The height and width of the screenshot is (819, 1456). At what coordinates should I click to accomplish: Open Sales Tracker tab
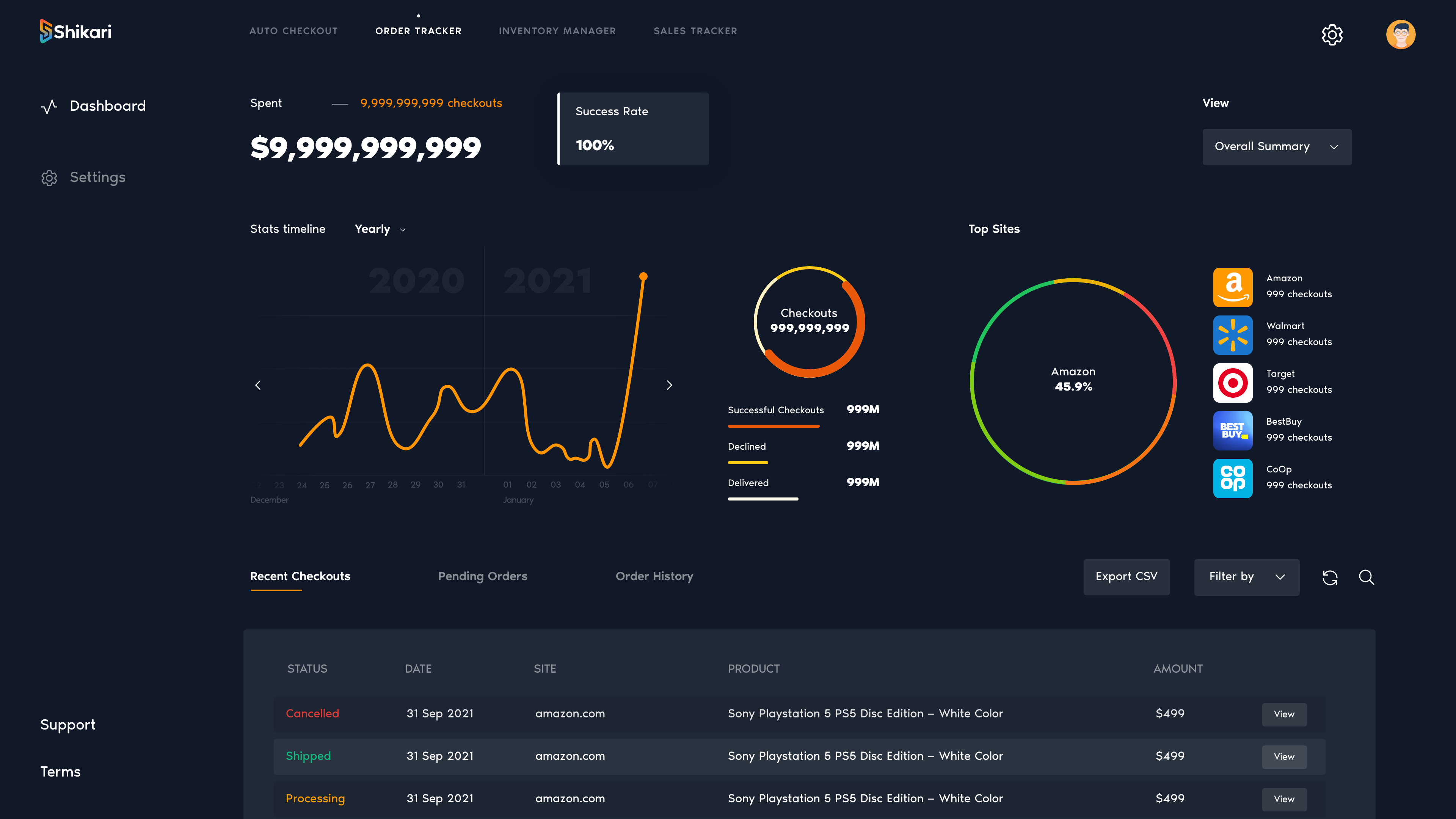tap(695, 31)
